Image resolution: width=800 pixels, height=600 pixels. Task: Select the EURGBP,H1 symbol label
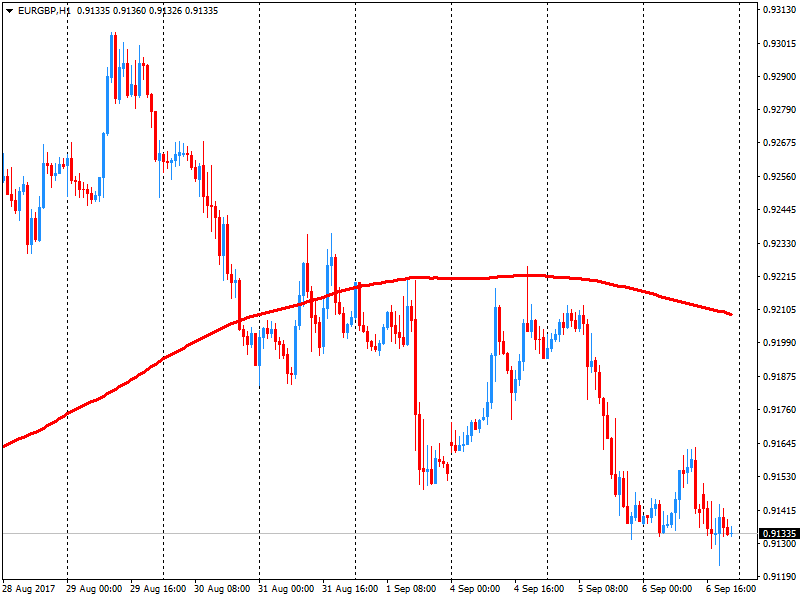point(44,11)
